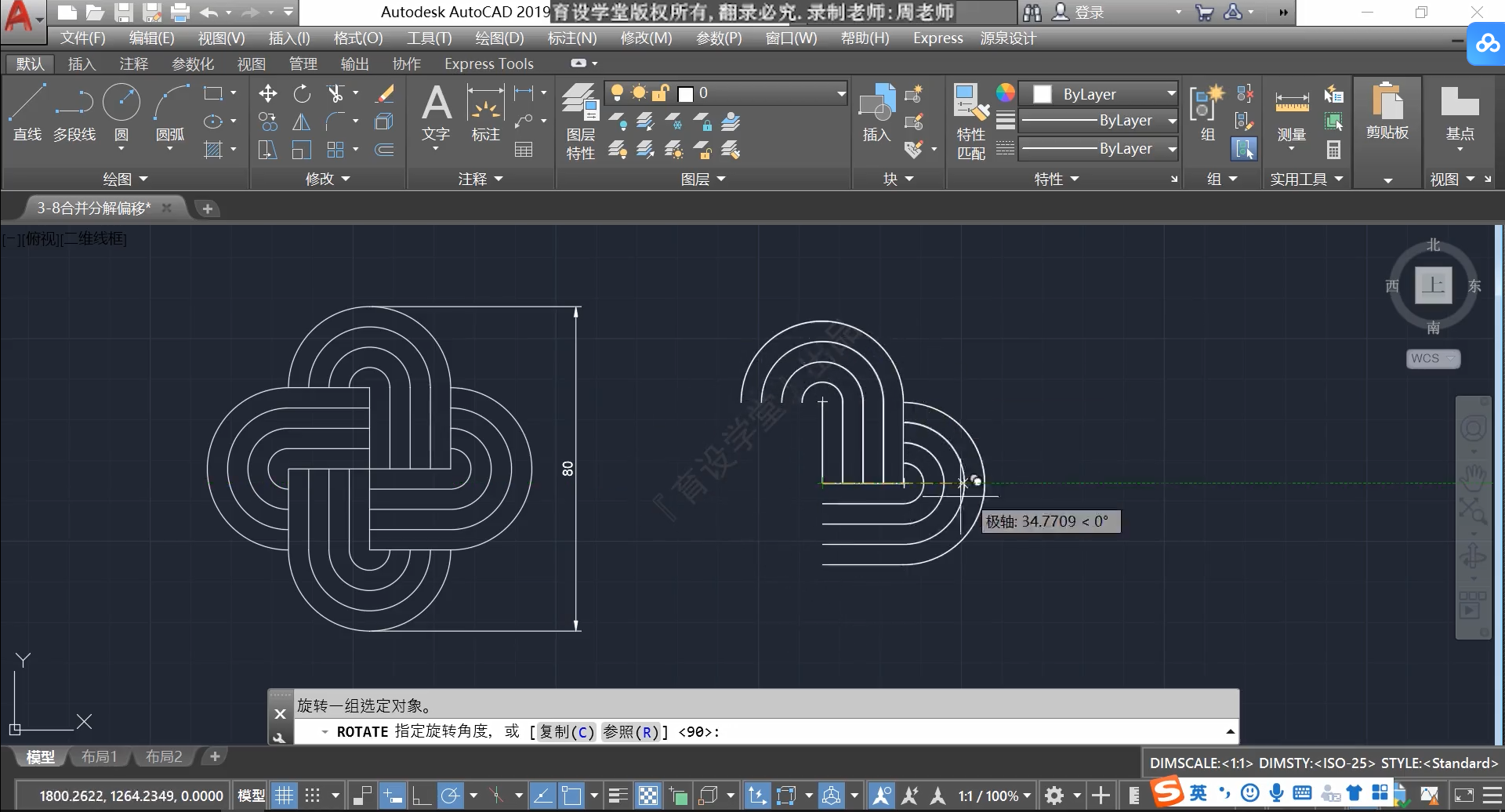Toggle dynamic input in status bar
The image size is (1505, 812).
[x=392, y=796]
